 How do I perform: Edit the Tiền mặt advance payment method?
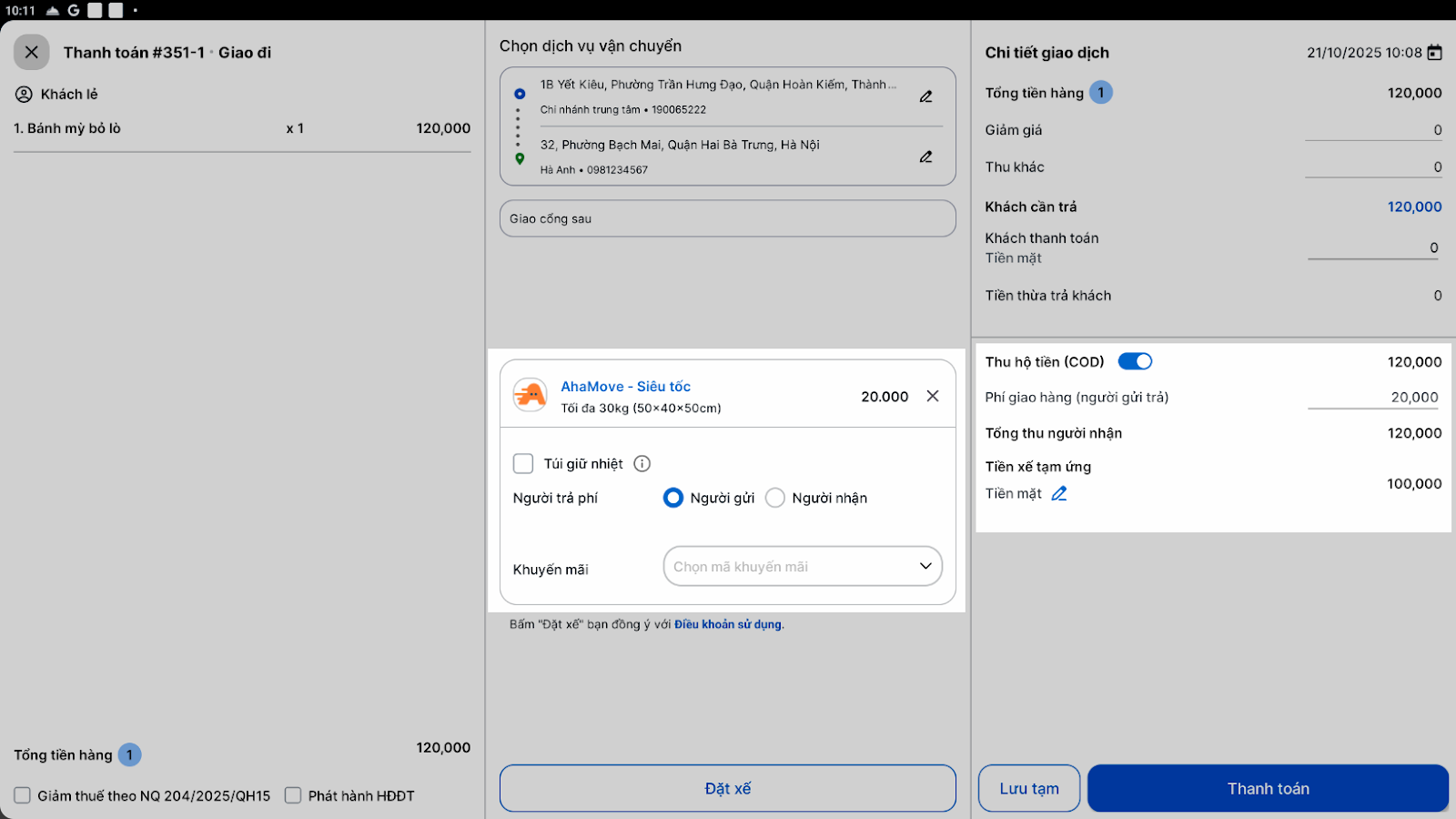tap(1059, 493)
